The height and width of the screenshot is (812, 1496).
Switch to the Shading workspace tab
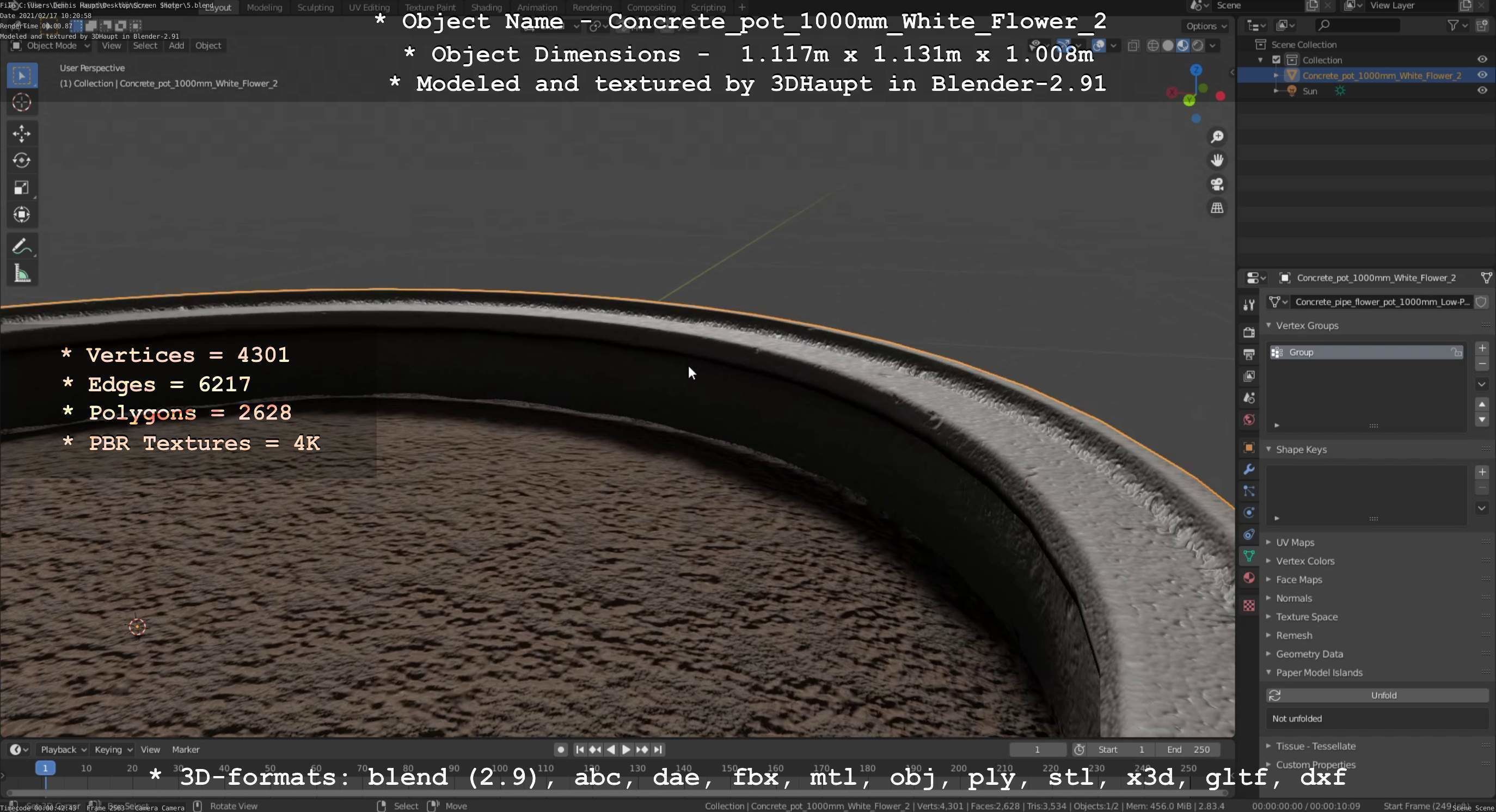pyautogui.click(x=486, y=8)
